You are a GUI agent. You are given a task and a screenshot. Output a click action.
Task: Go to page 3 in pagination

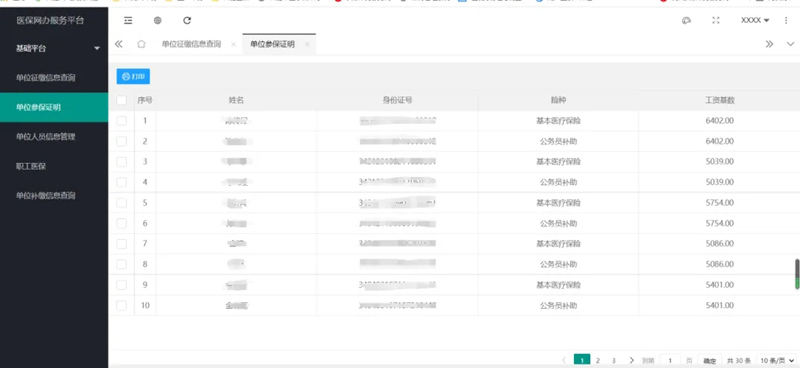click(x=613, y=360)
